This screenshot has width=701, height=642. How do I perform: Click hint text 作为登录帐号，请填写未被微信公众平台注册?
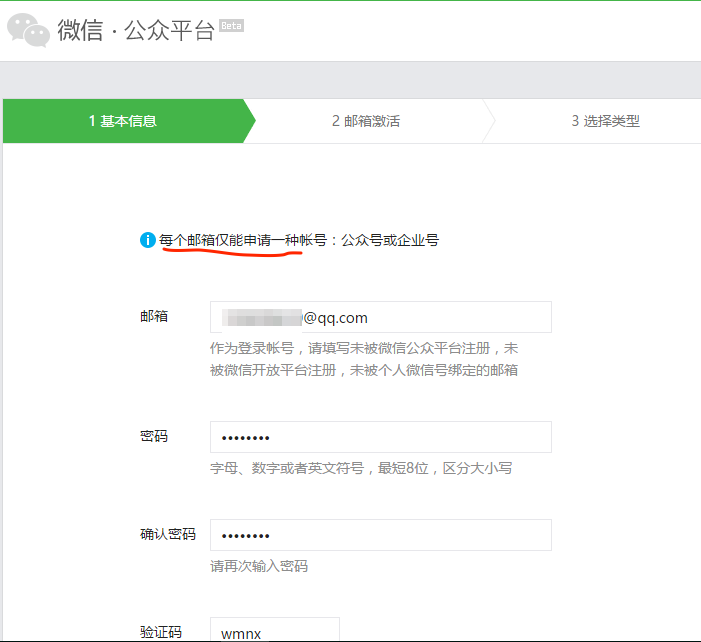tap(350, 348)
